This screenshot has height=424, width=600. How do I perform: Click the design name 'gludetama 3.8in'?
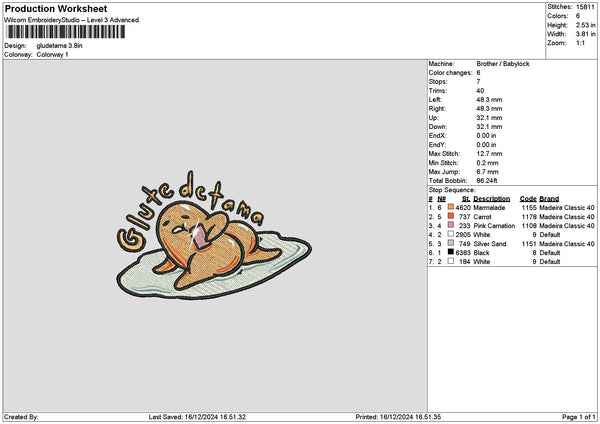coord(59,46)
